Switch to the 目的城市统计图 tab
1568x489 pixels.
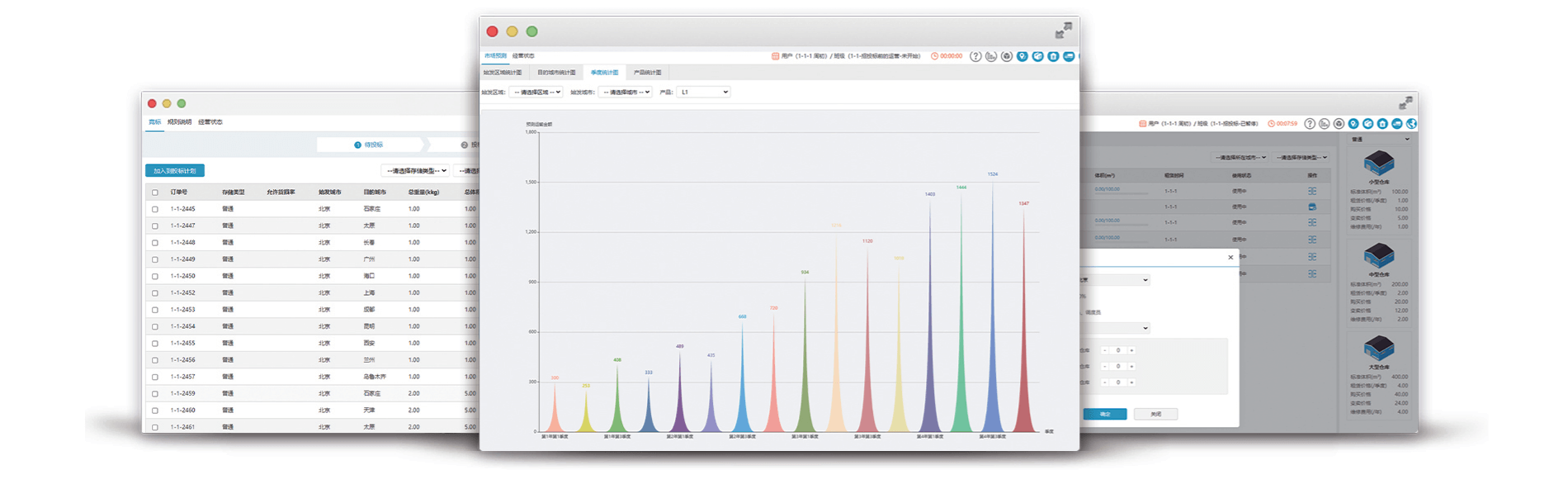[x=556, y=73]
